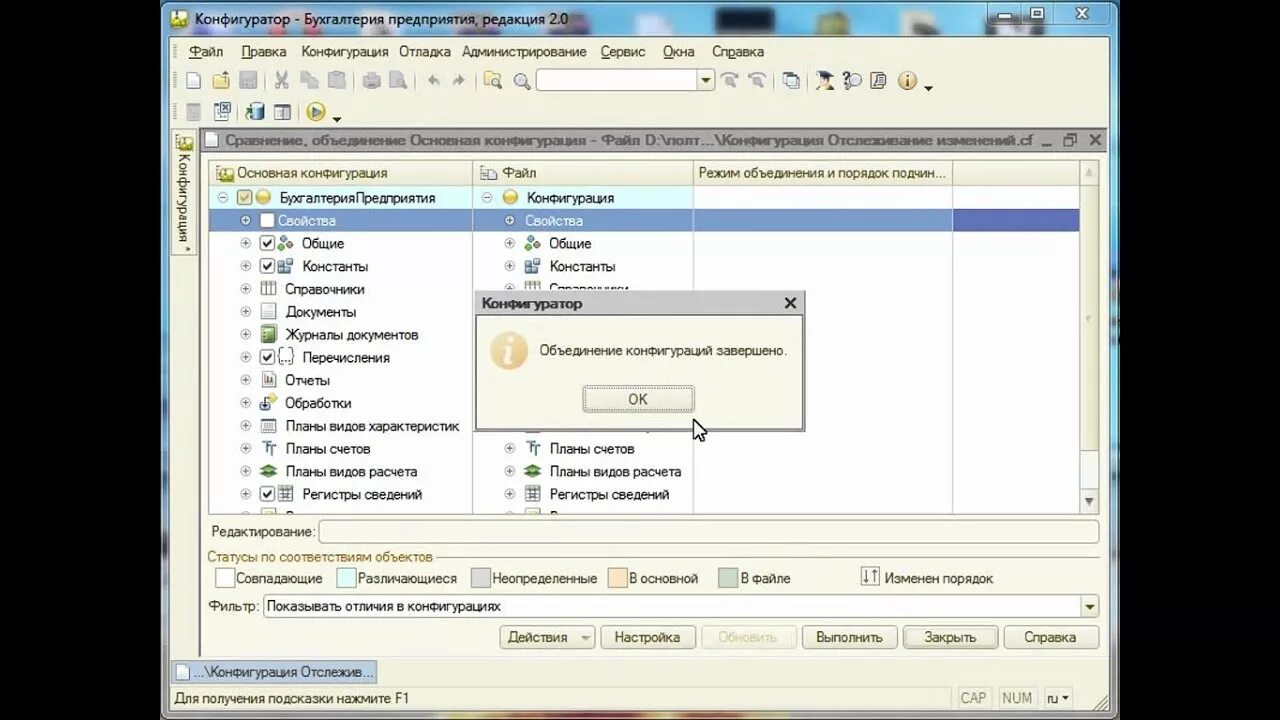Click the В основной color swatch
Viewport: 1280px width, 720px height.
617,578
